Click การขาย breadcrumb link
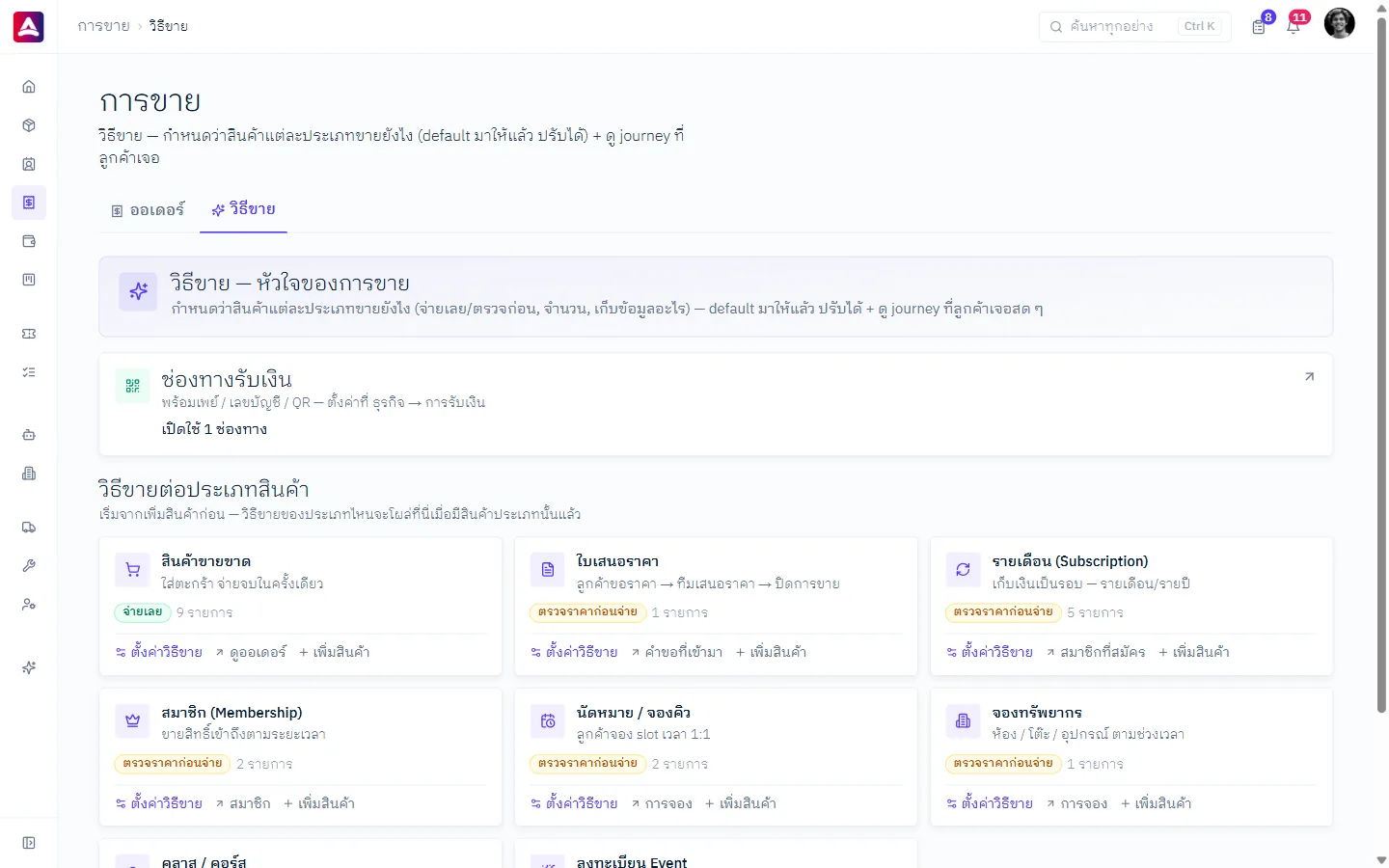The width and height of the screenshot is (1389, 868). [103, 26]
